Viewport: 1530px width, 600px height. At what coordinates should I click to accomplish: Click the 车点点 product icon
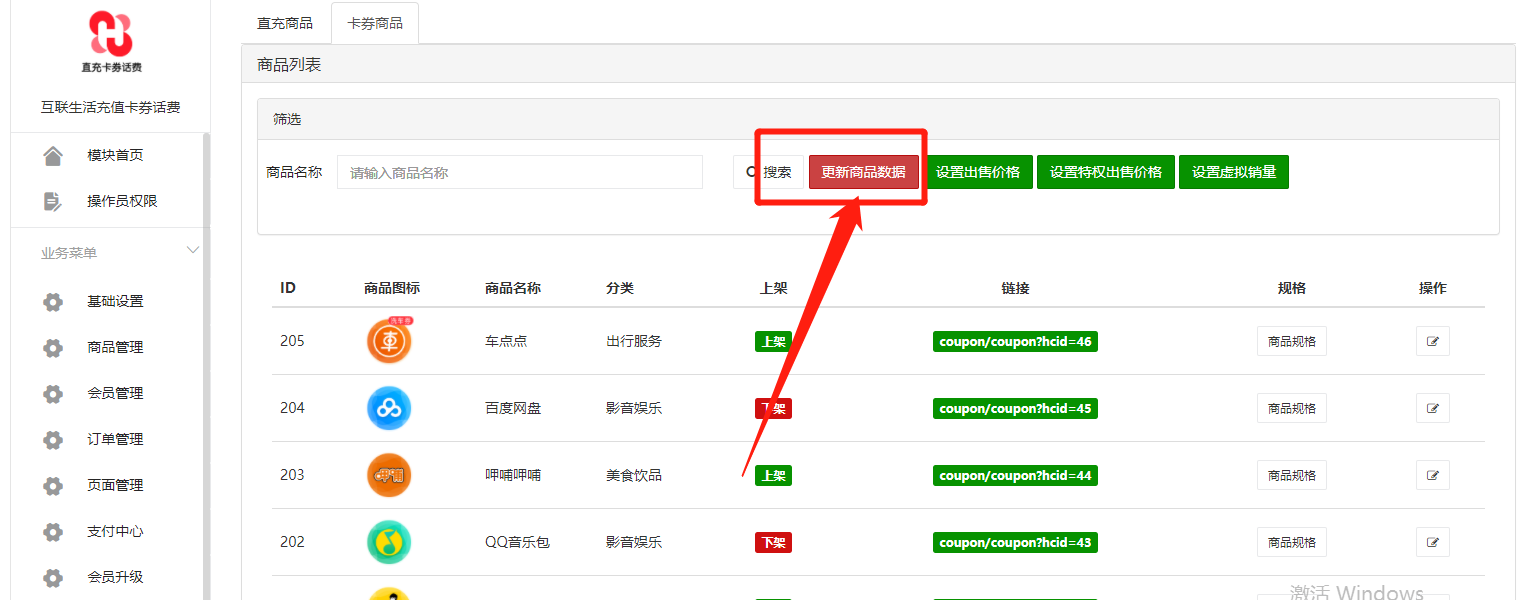pyautogui.click(x=389, y=341)
